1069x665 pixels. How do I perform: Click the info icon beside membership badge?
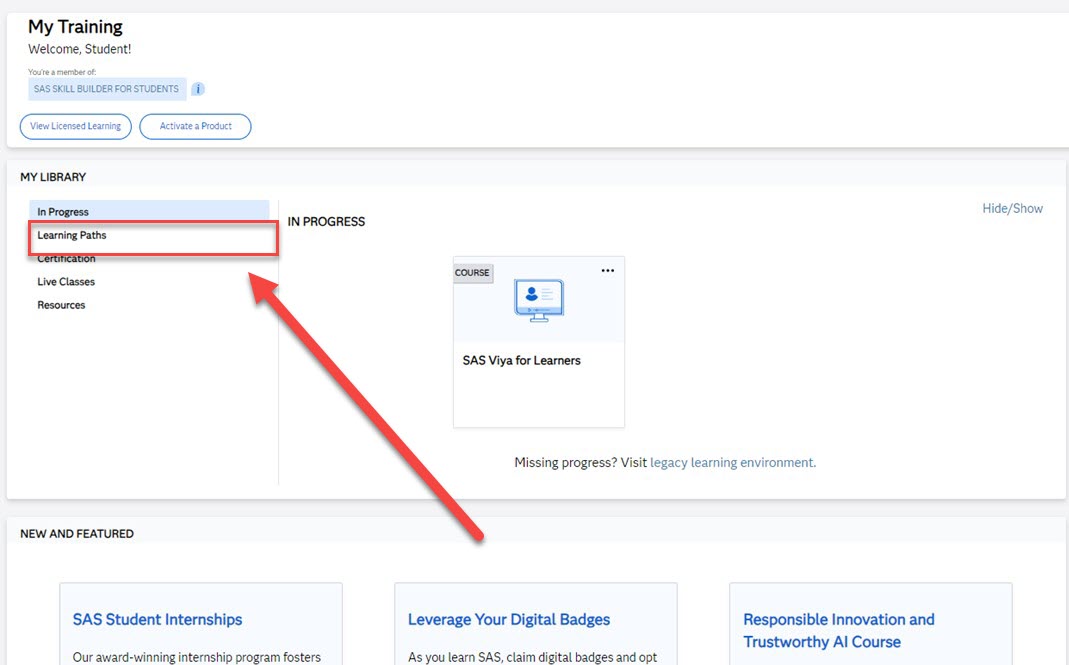[x=198, y=89]
